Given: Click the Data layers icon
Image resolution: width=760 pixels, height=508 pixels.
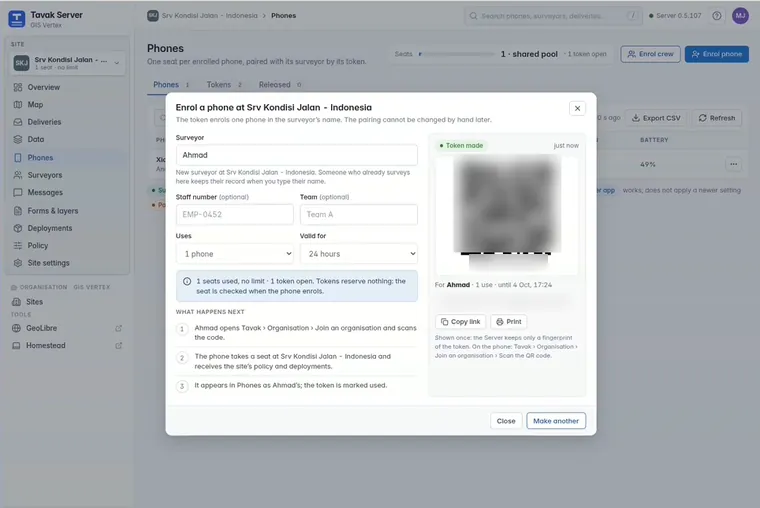Looking at the screenshot, I should 18,140.
